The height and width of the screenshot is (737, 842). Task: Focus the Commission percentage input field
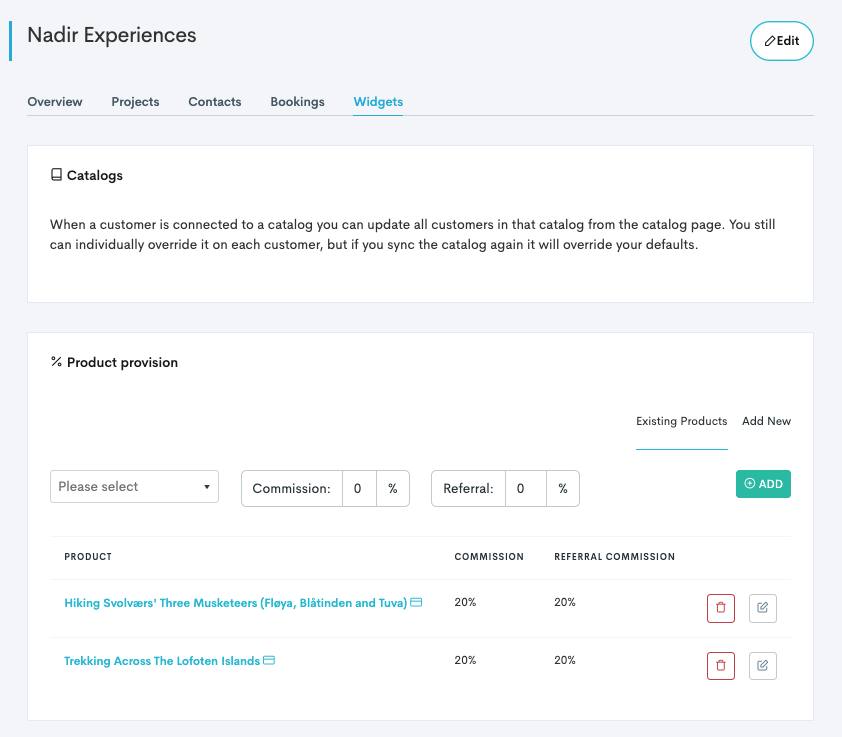358,489
